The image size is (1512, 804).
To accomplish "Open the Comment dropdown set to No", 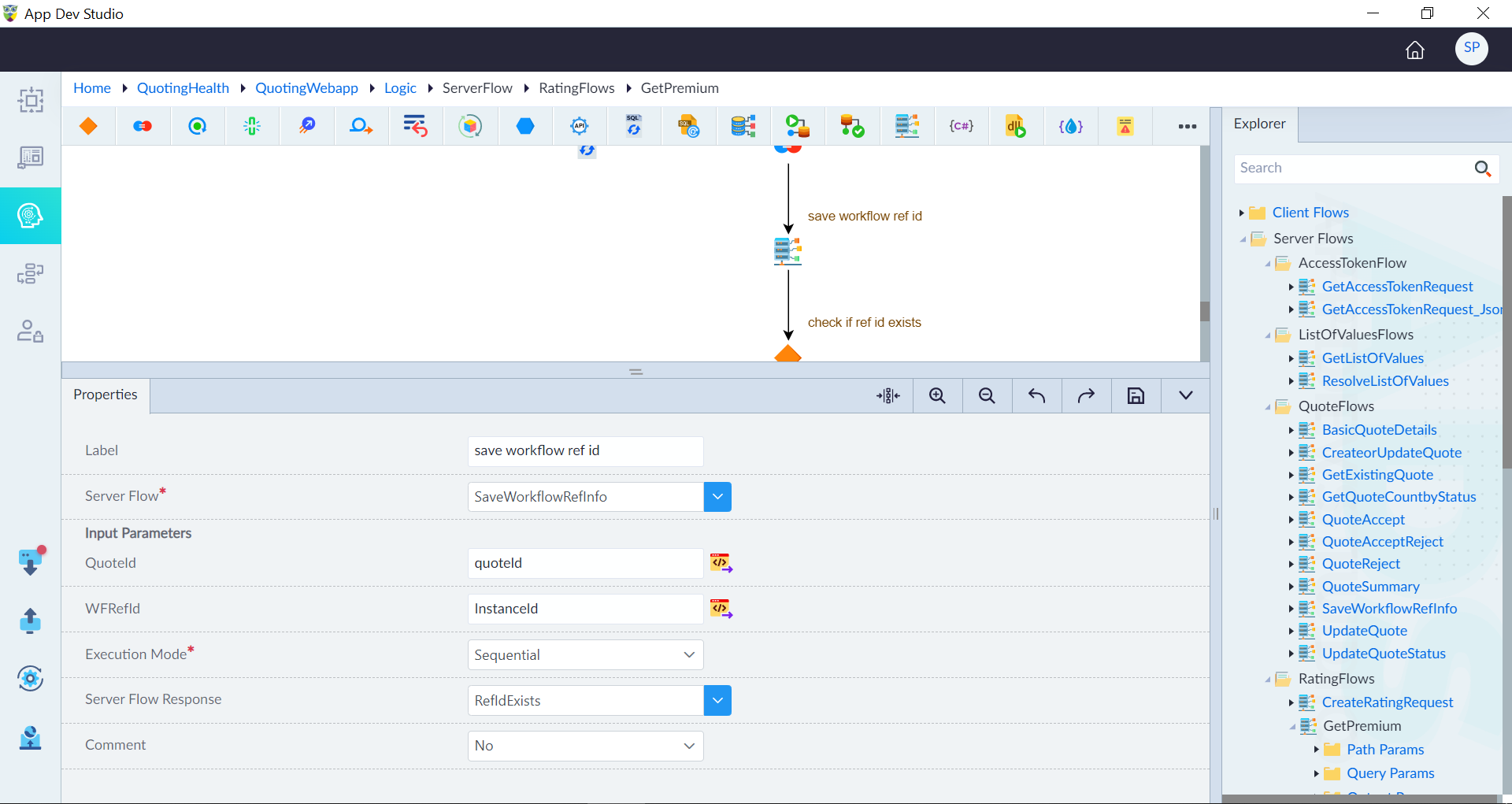I will point(585,746).
